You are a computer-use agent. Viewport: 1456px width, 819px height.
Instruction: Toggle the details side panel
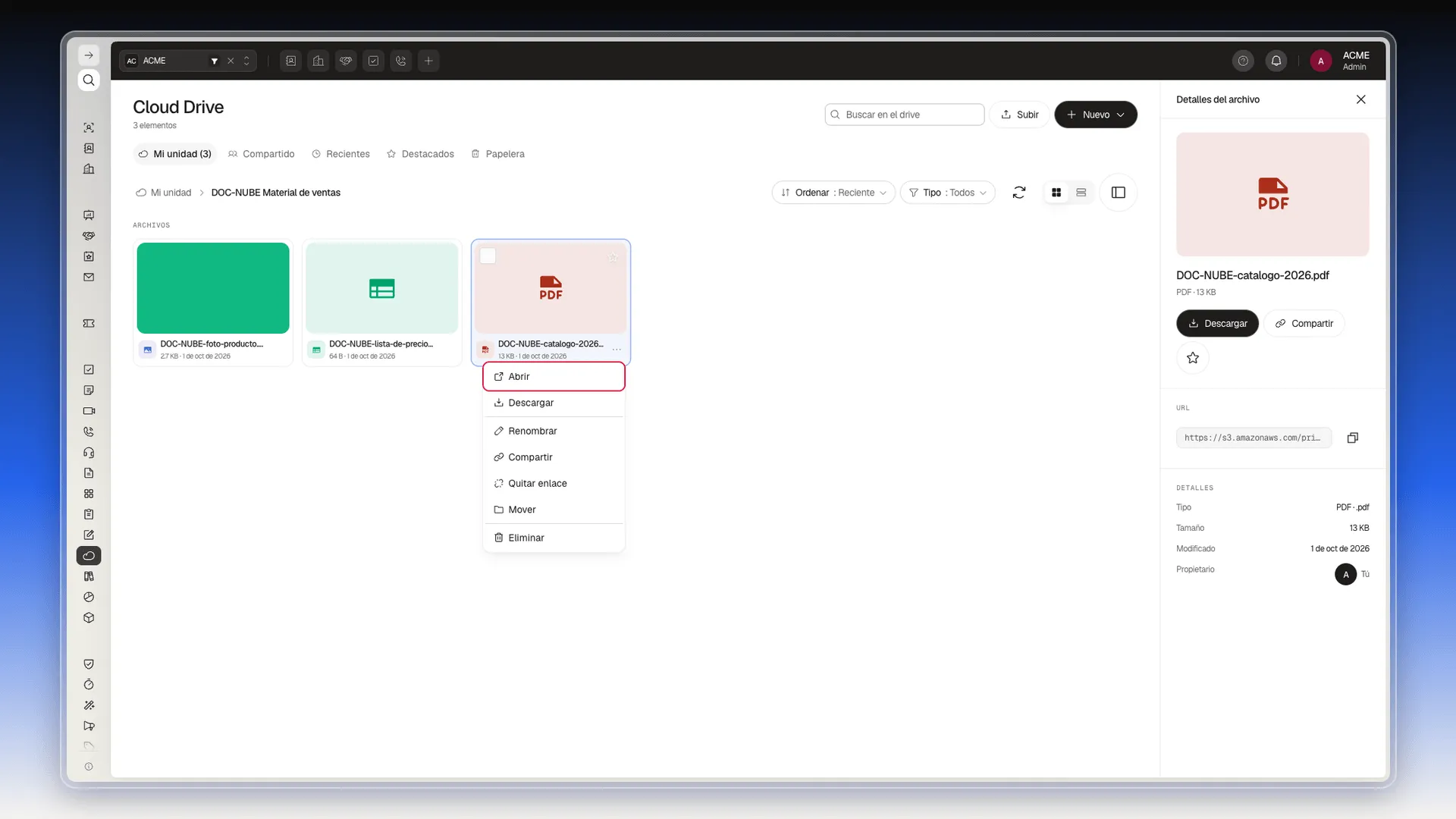point(1119,193)
